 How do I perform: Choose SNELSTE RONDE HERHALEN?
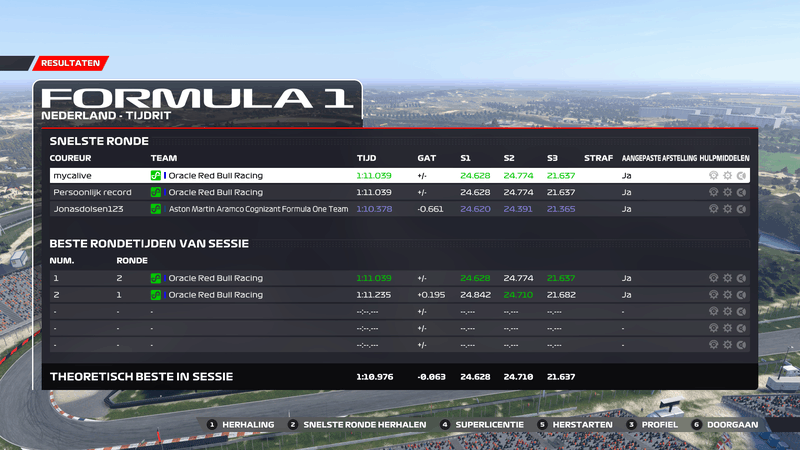(x=357, y=424)
